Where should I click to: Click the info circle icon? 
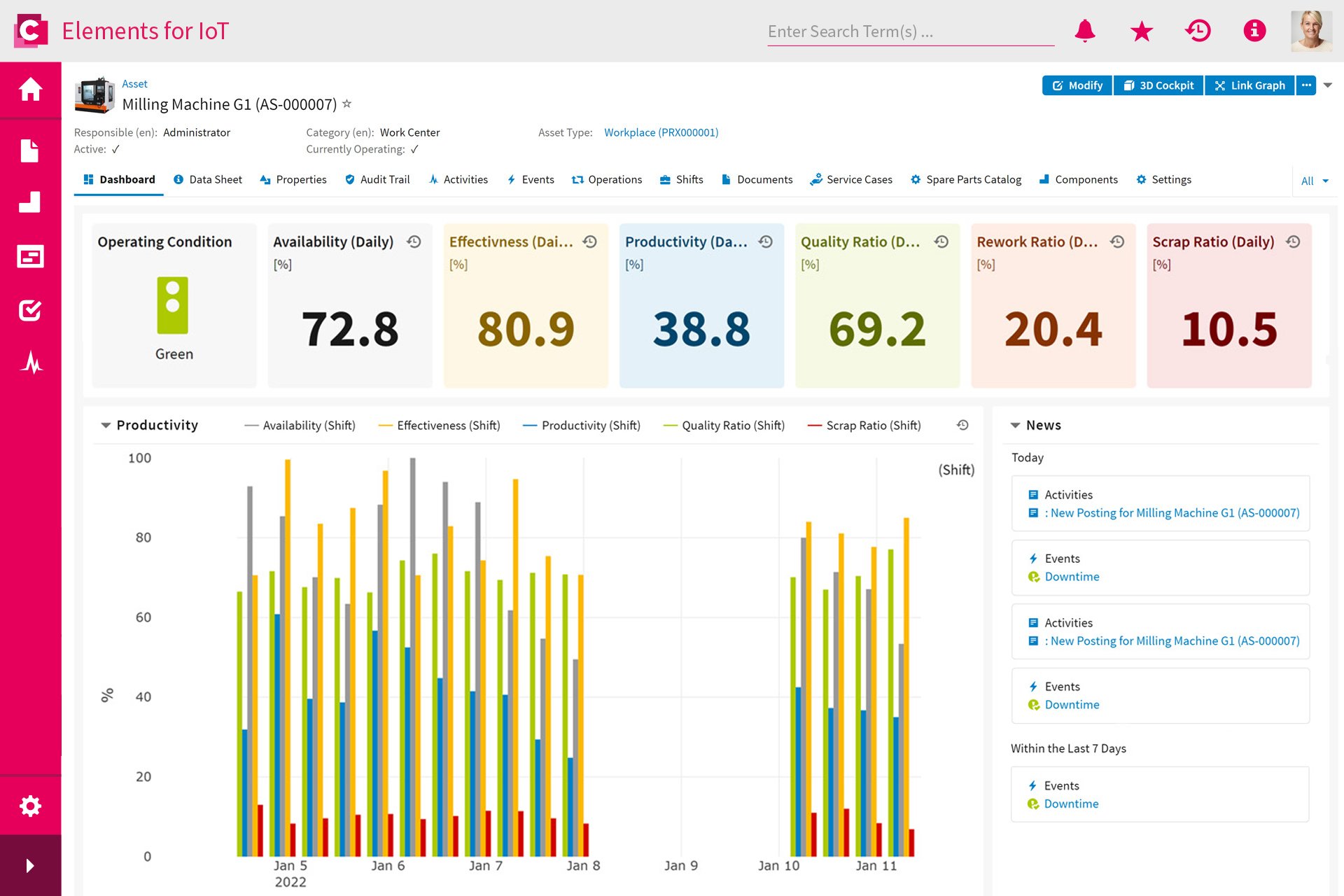(1254, 31)
